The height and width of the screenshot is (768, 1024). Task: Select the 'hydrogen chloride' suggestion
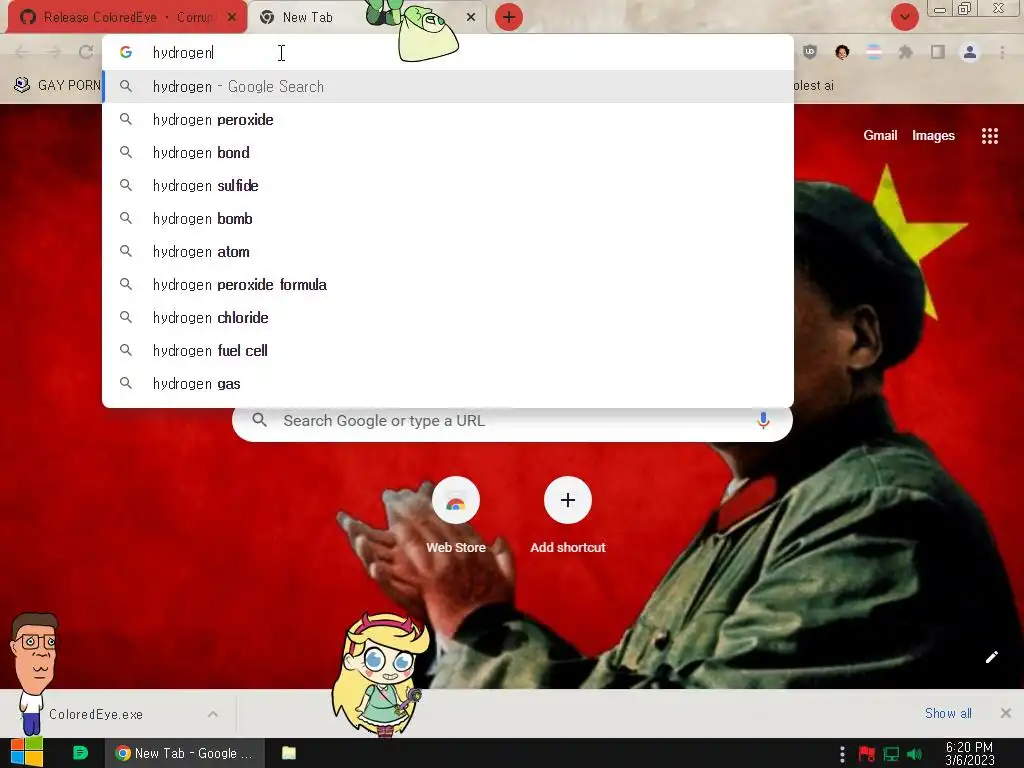click(448, 317)
